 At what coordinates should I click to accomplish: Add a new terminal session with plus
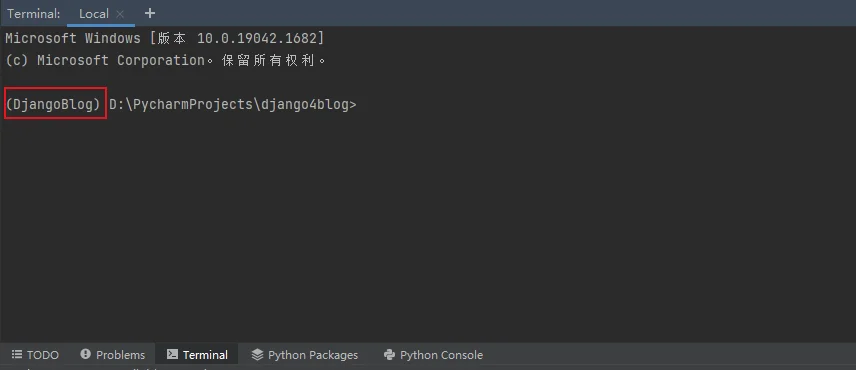point(150,13)
